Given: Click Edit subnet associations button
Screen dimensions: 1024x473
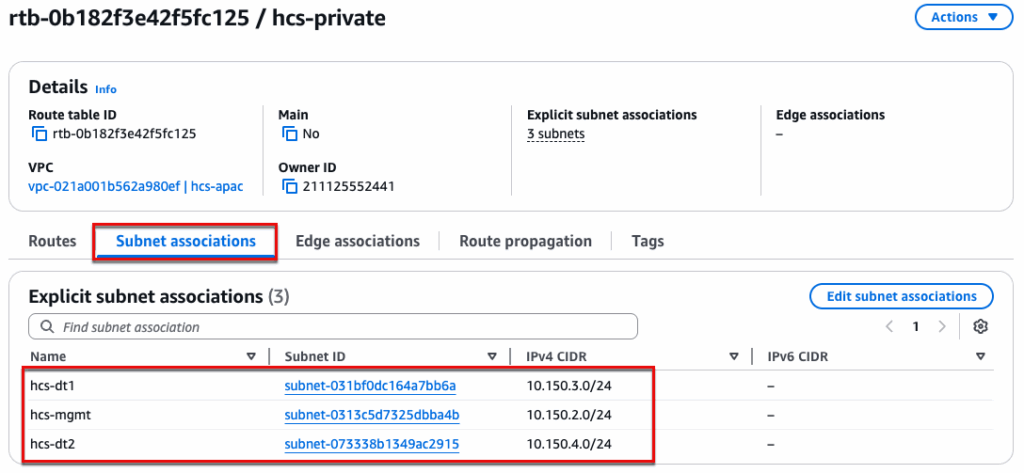Looking at the screenshot, I should 901,297.
